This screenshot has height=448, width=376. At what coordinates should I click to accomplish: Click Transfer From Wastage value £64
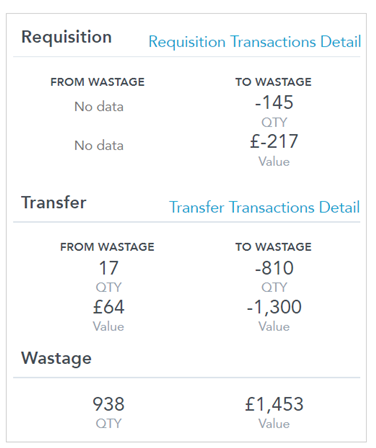point(109,307)
